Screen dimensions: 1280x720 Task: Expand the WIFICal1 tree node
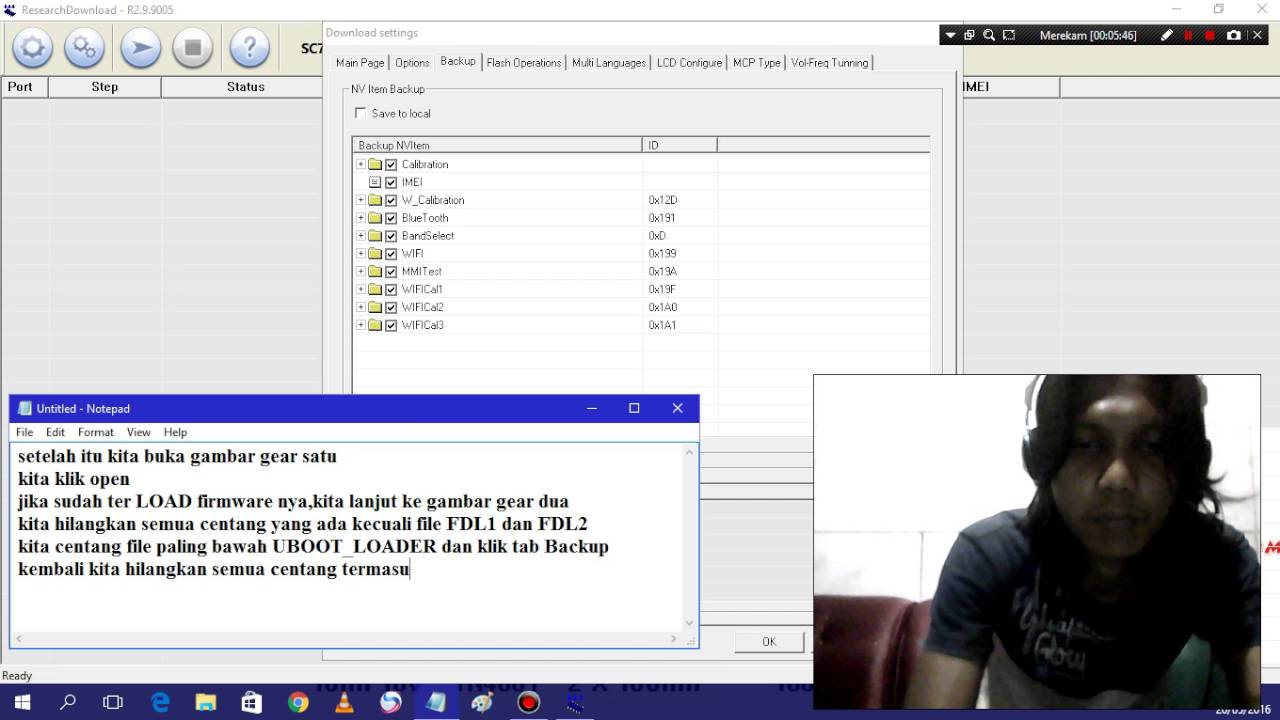pos(361,290)
